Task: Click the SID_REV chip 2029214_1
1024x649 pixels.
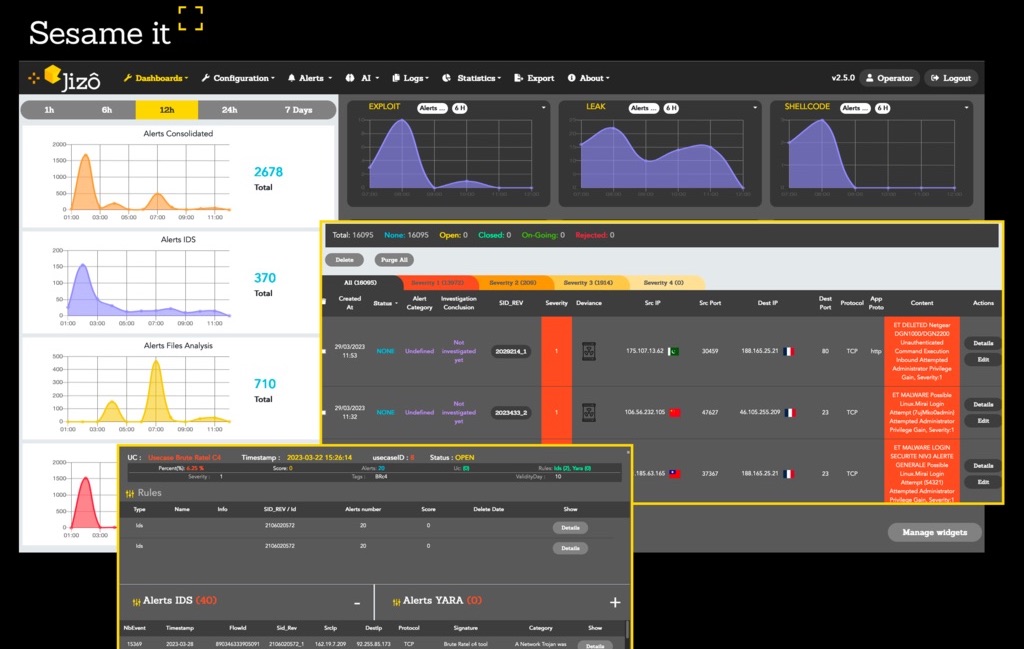Action: (x=513, y=351)
